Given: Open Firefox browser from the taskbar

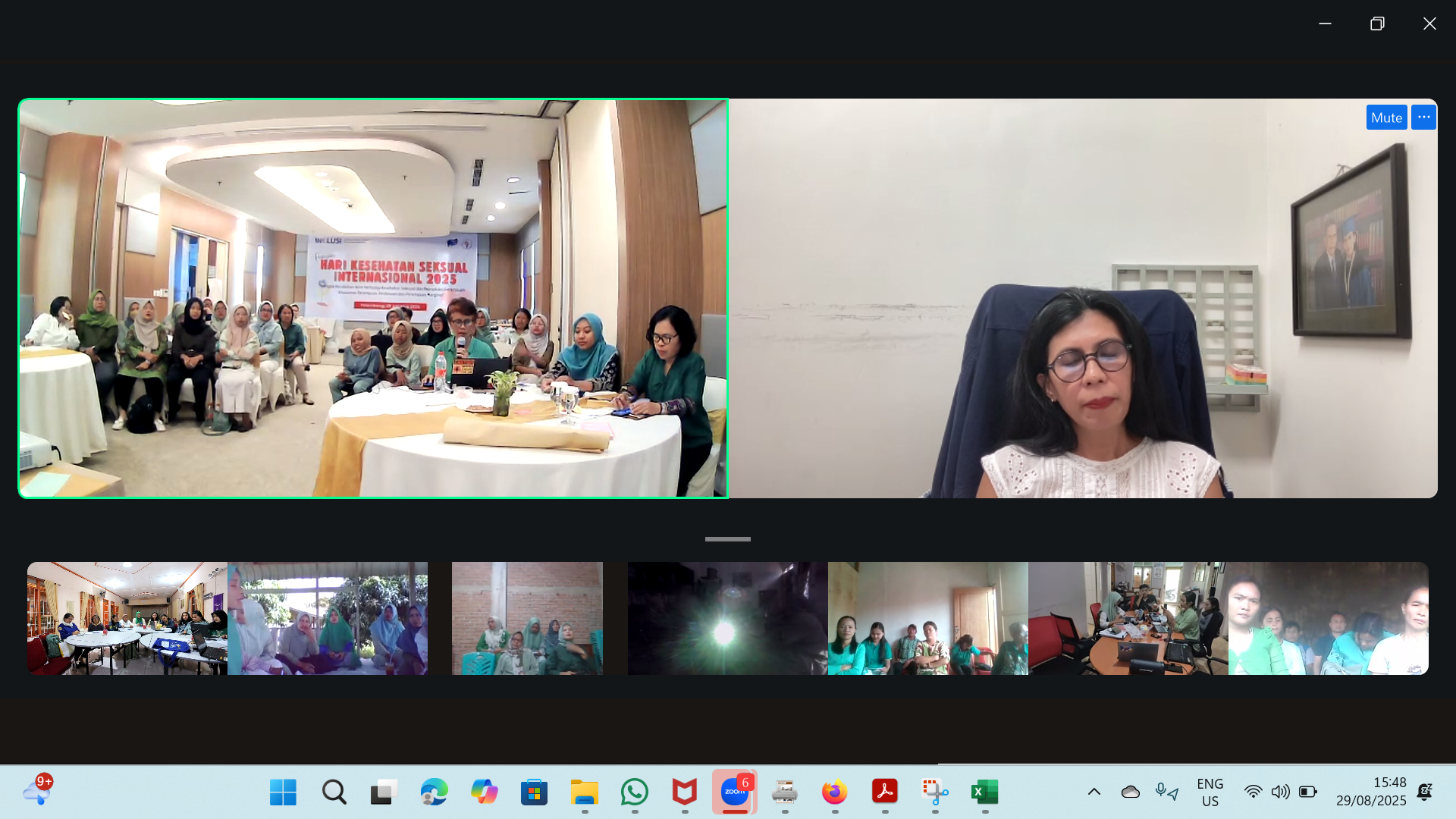Looking at the screenshot, I should point(834,792).
